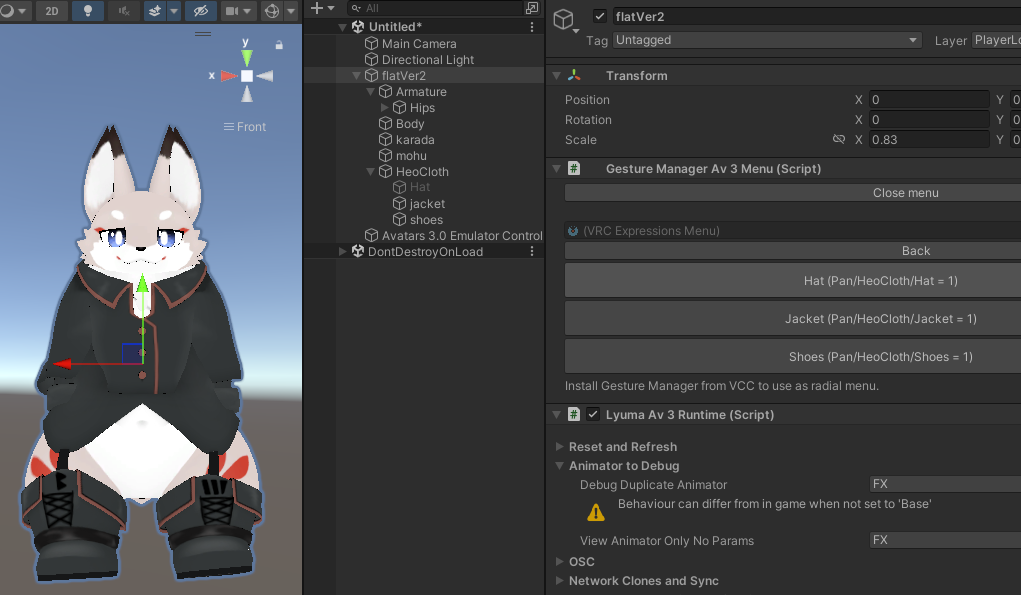
Task: Toggle scene effects with the skybox layers icon
Action: tap(155, 10)
